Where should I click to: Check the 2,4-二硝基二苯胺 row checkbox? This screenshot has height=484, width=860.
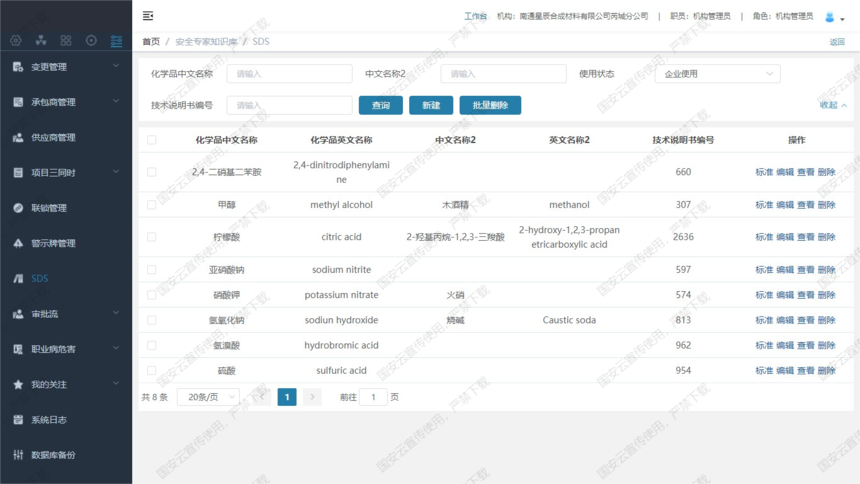coord(151,172)
